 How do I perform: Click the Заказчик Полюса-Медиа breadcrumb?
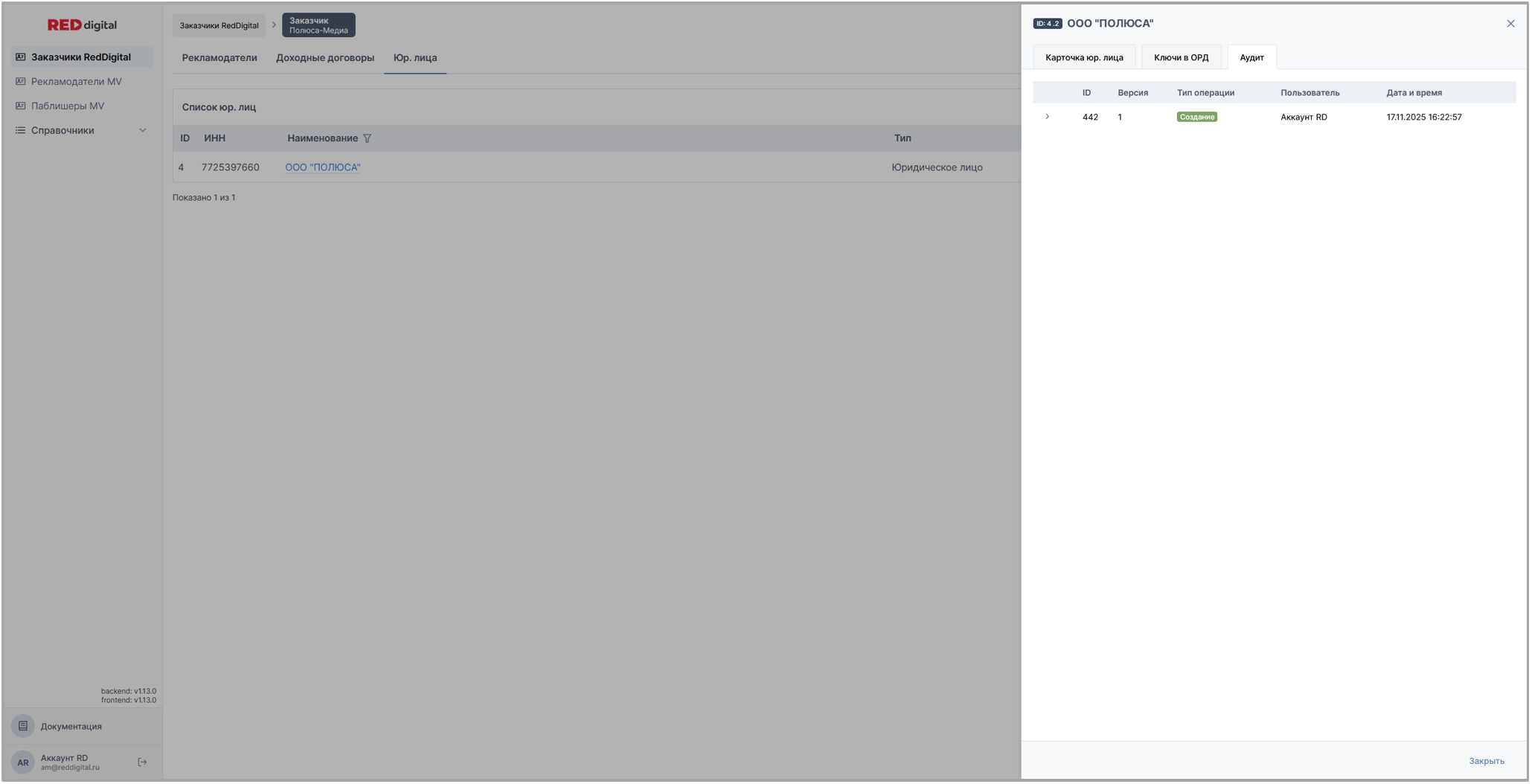(x=318, y=25)
